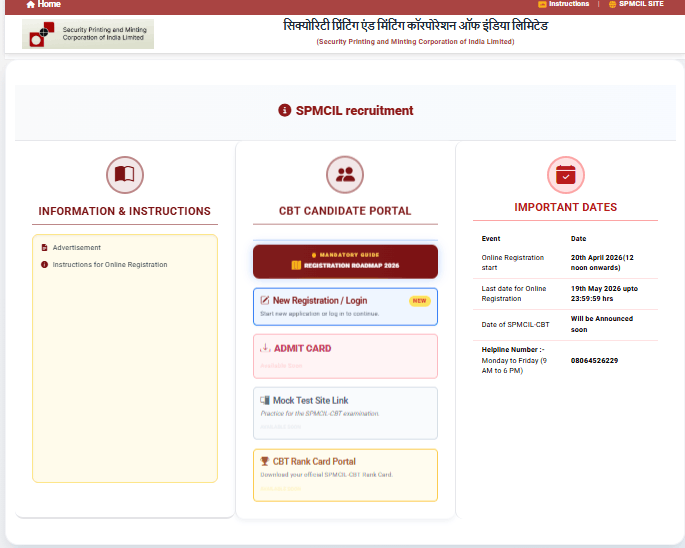Click the SPMCIL logo image

point(88,34)
